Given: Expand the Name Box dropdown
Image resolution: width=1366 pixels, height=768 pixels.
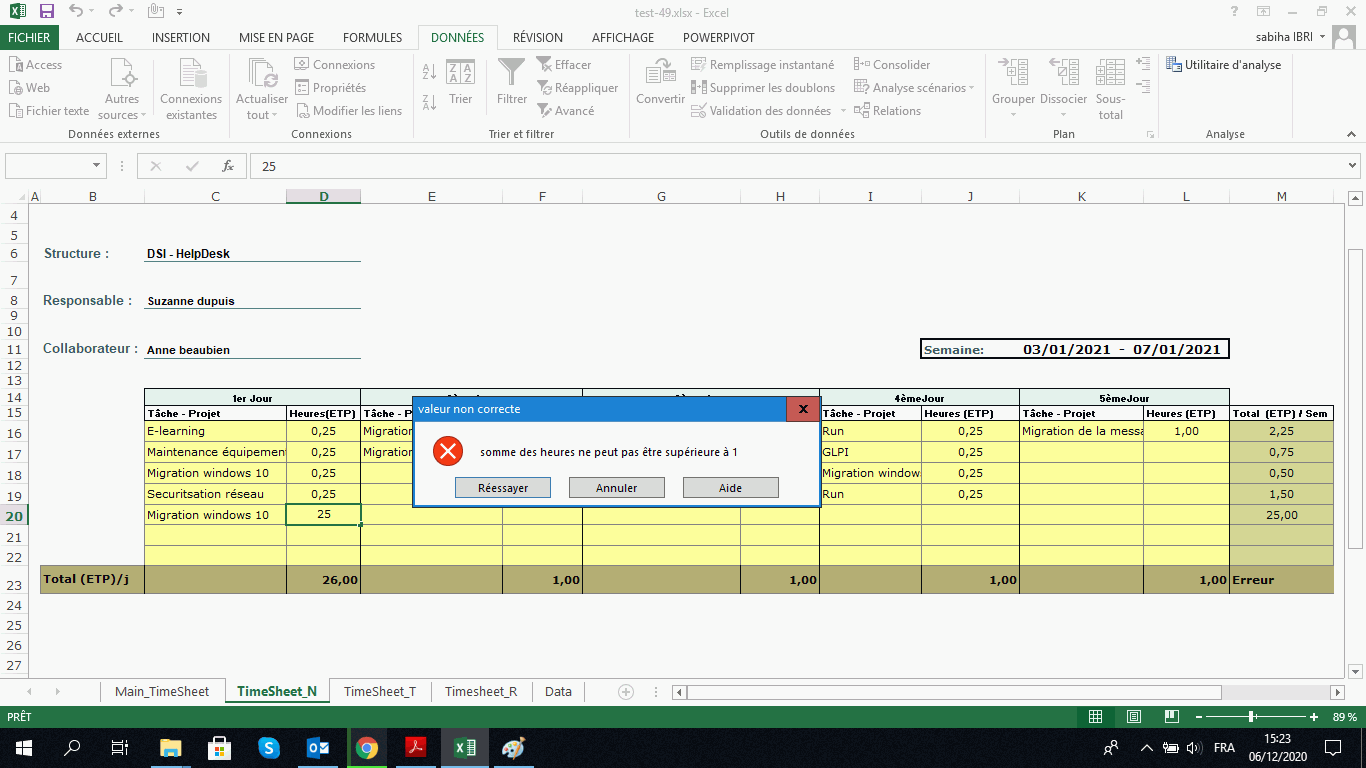Looking at the screenshot, I should coord(97,166).
